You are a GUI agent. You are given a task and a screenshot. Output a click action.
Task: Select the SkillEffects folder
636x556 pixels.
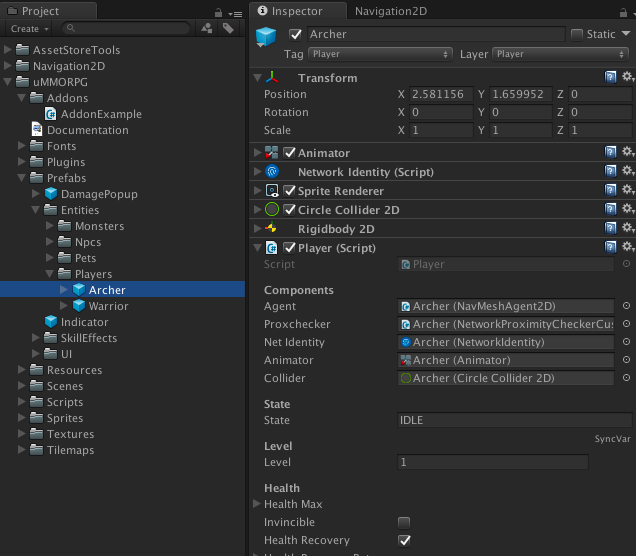point(81,338)
